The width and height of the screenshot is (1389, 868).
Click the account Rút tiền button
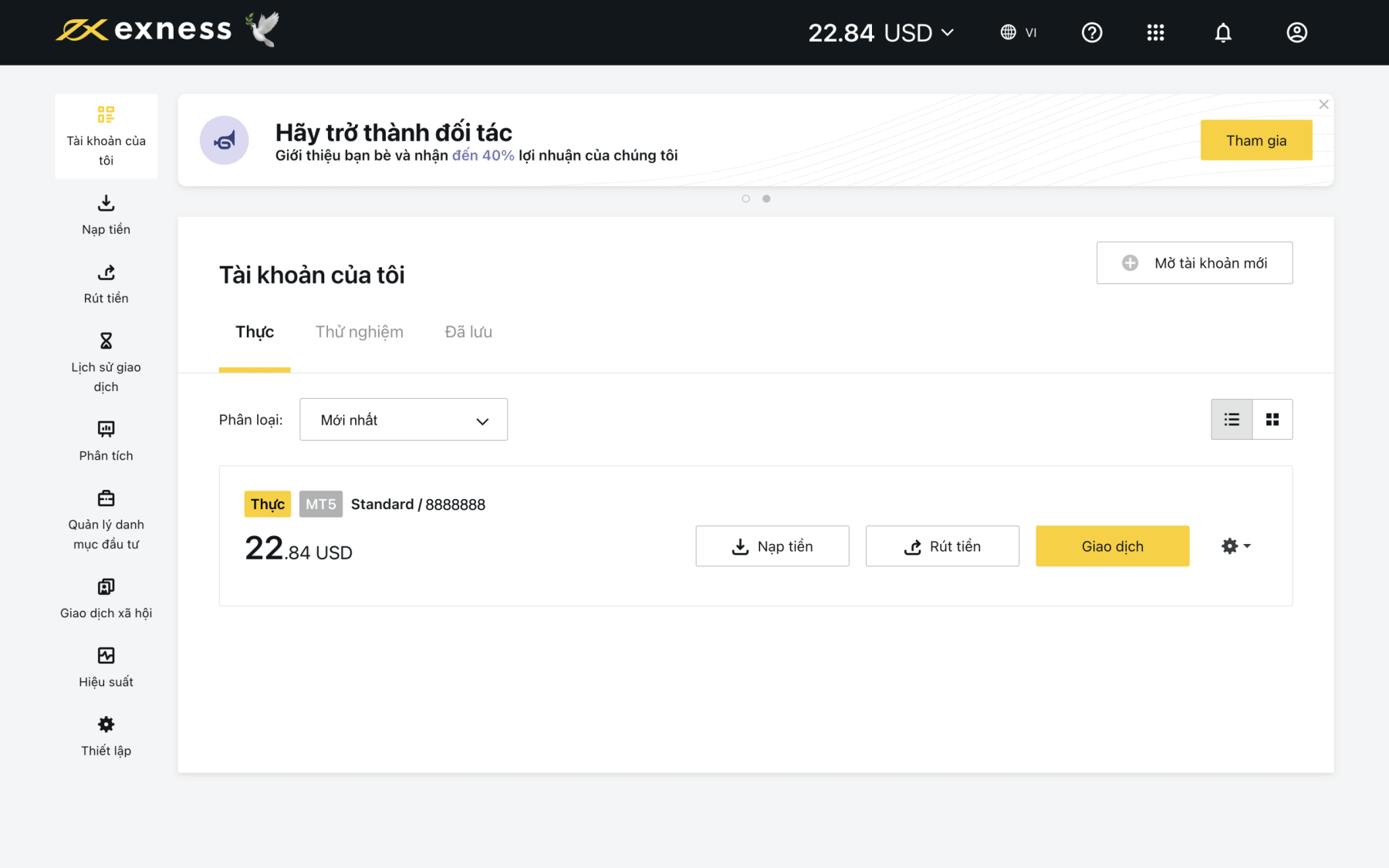click(942, 546)
